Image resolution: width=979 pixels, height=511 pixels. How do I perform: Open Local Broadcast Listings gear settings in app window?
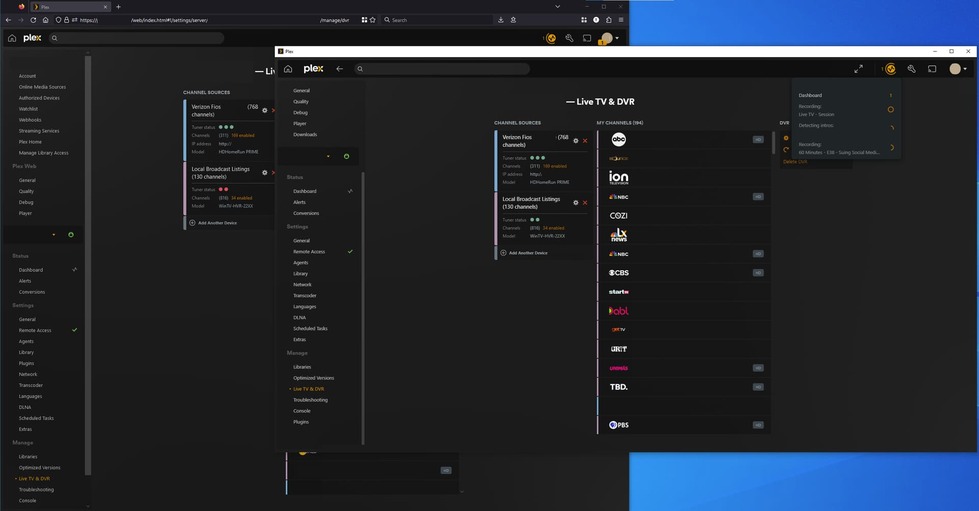(576, 202)
